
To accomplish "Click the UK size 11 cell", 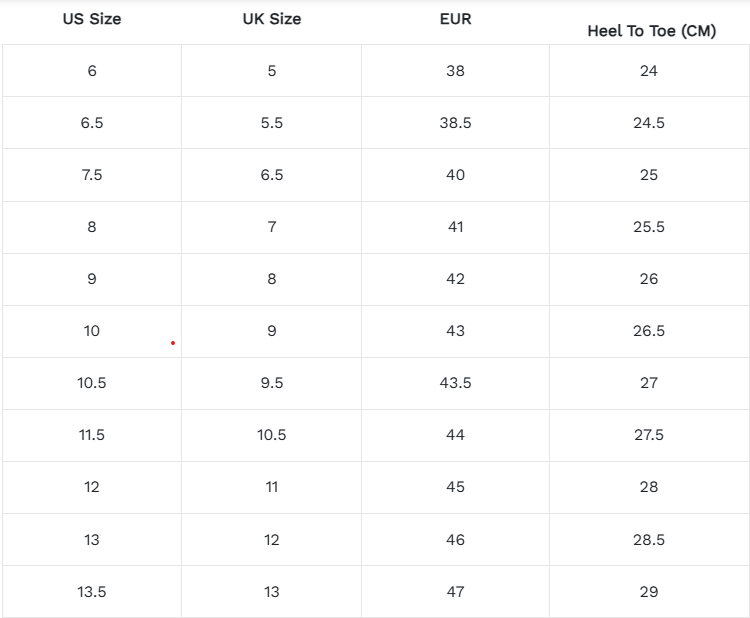I will [271, 487].
